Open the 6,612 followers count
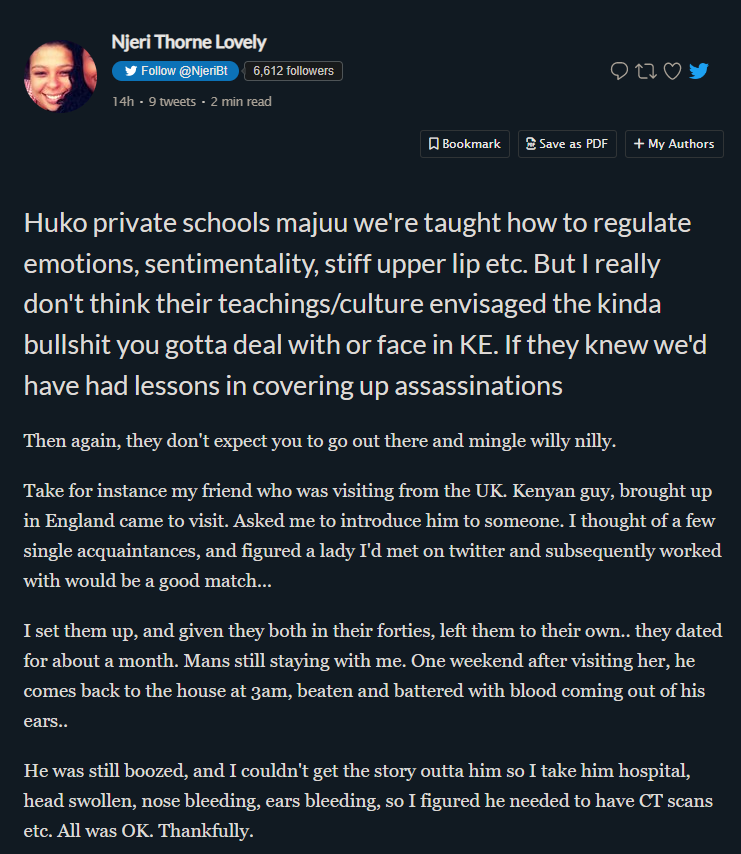 point(293,71)
